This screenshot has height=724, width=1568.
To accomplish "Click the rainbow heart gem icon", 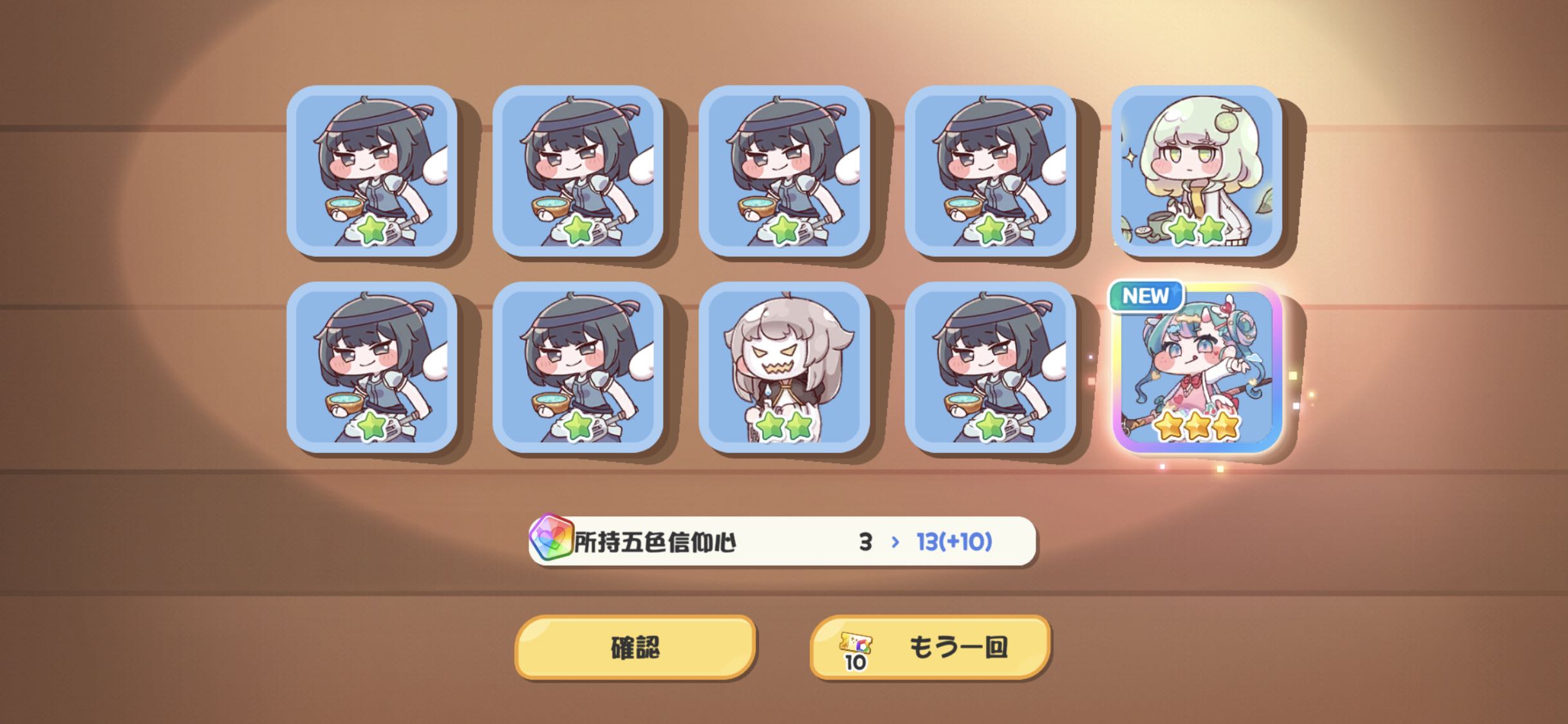I will tap(552, 537).
